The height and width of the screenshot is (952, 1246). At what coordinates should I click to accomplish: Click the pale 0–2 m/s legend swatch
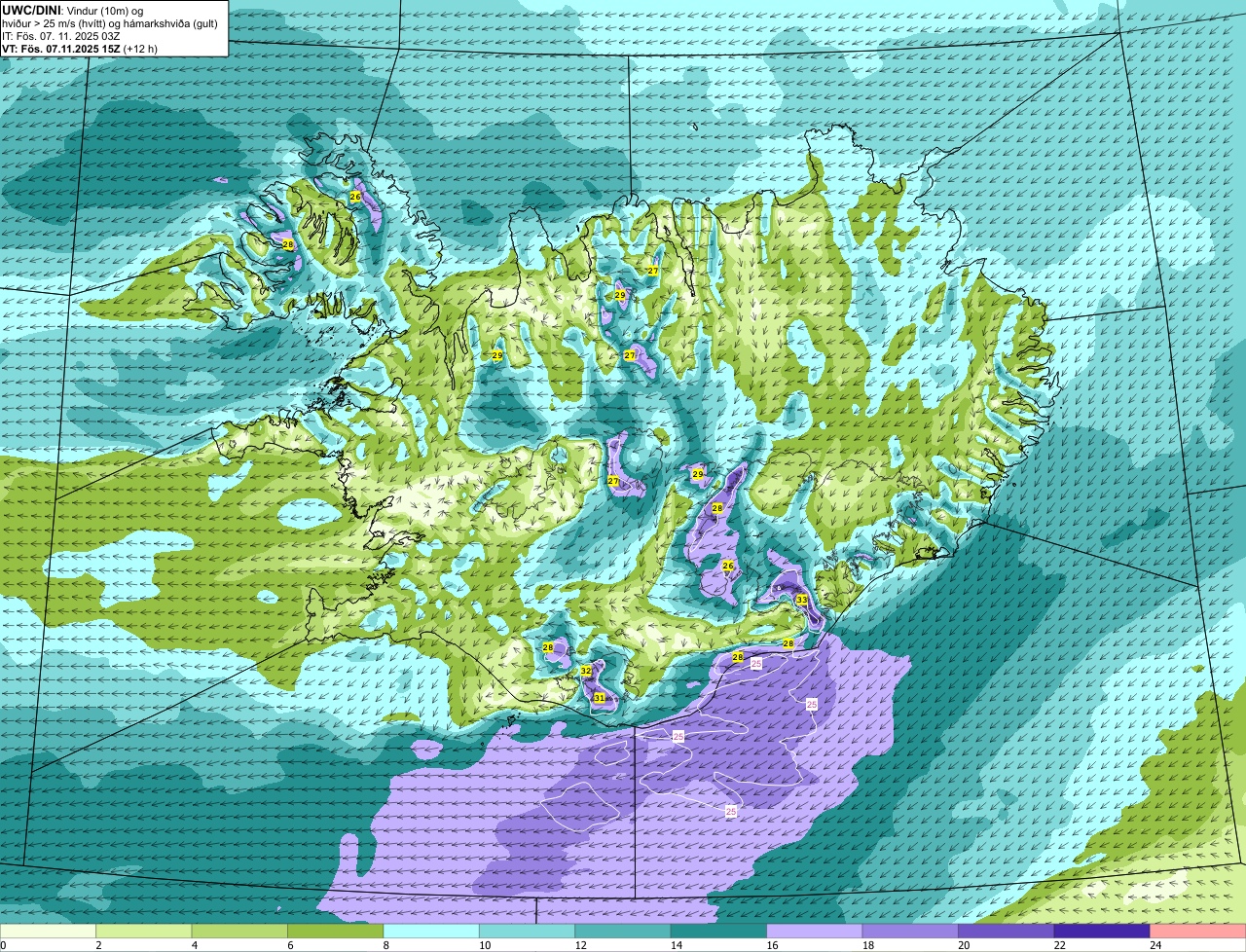(x=49, y=932)
